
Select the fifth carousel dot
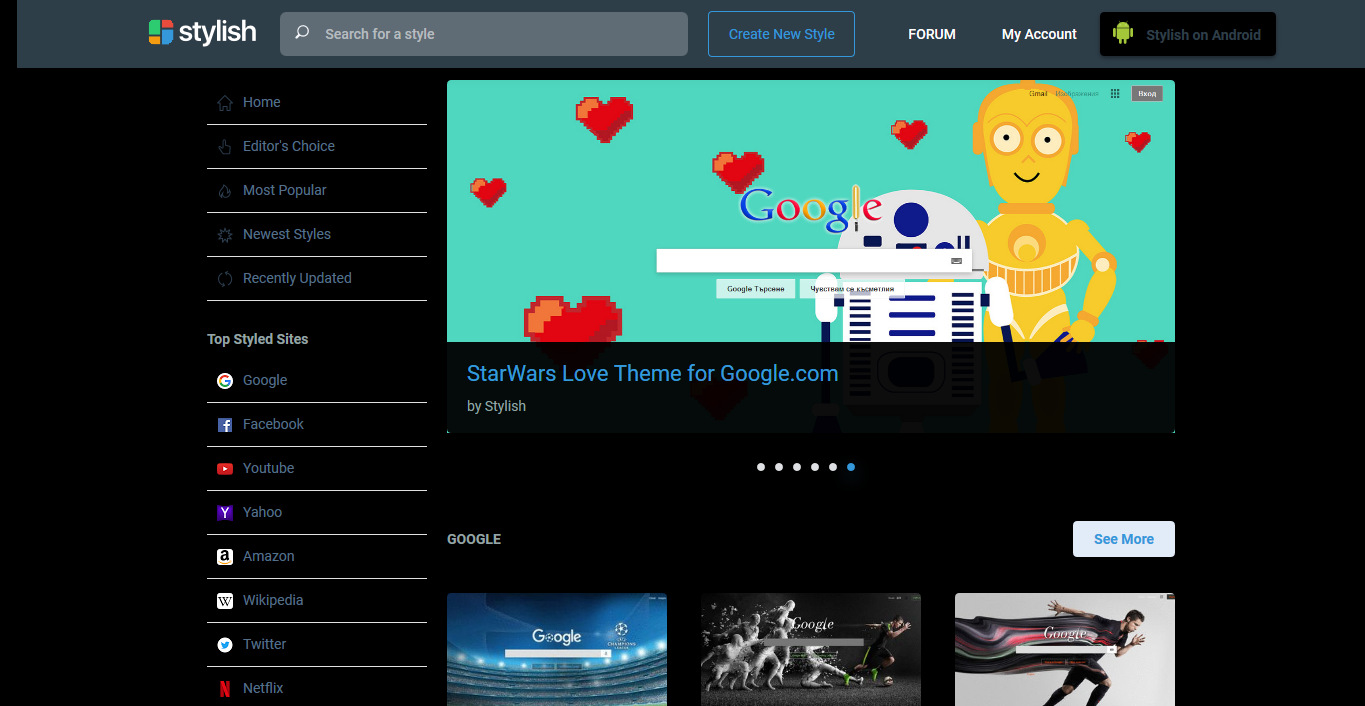click(x=833, y=467)
